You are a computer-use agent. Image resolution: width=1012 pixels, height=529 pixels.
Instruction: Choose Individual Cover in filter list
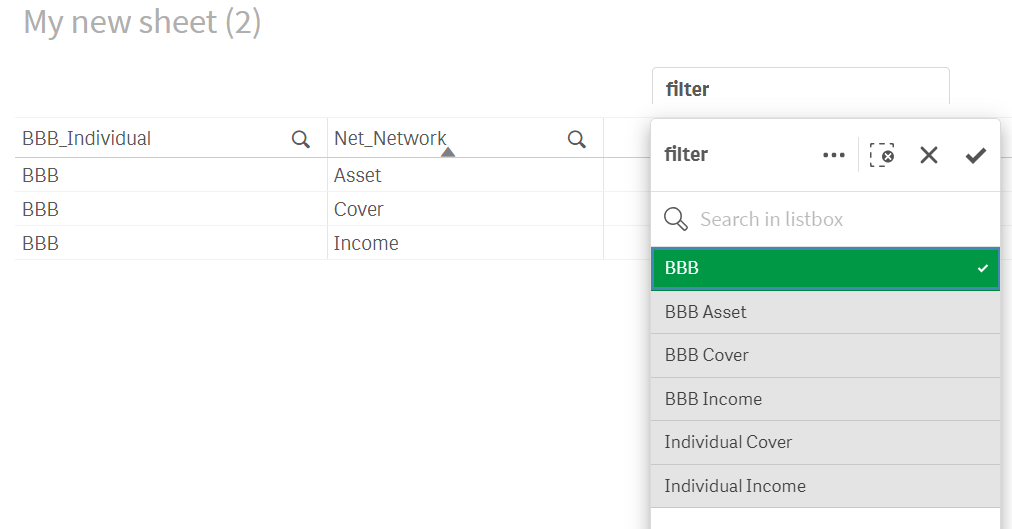825,442
